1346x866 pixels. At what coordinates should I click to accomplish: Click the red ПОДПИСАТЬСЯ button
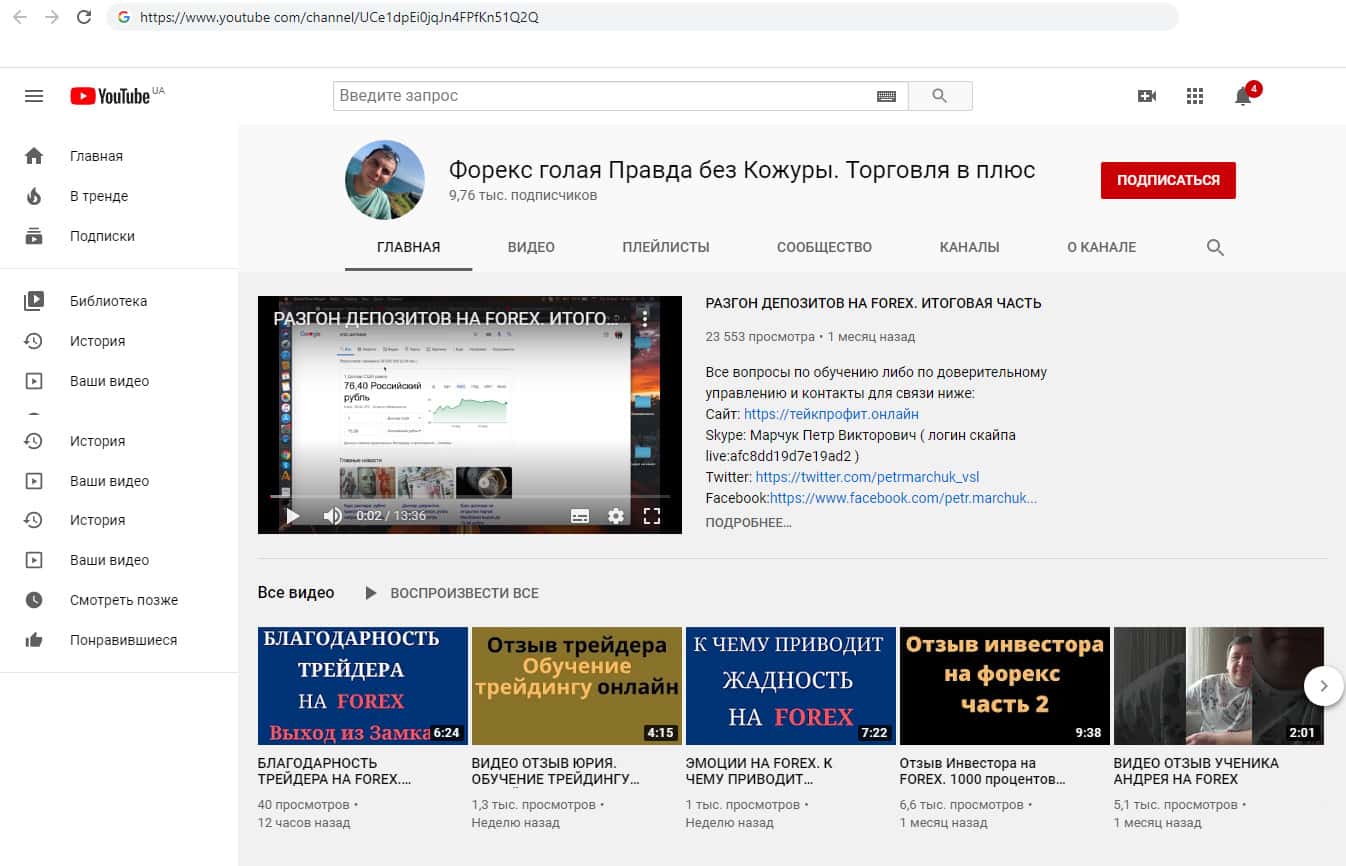point(1168,181)
